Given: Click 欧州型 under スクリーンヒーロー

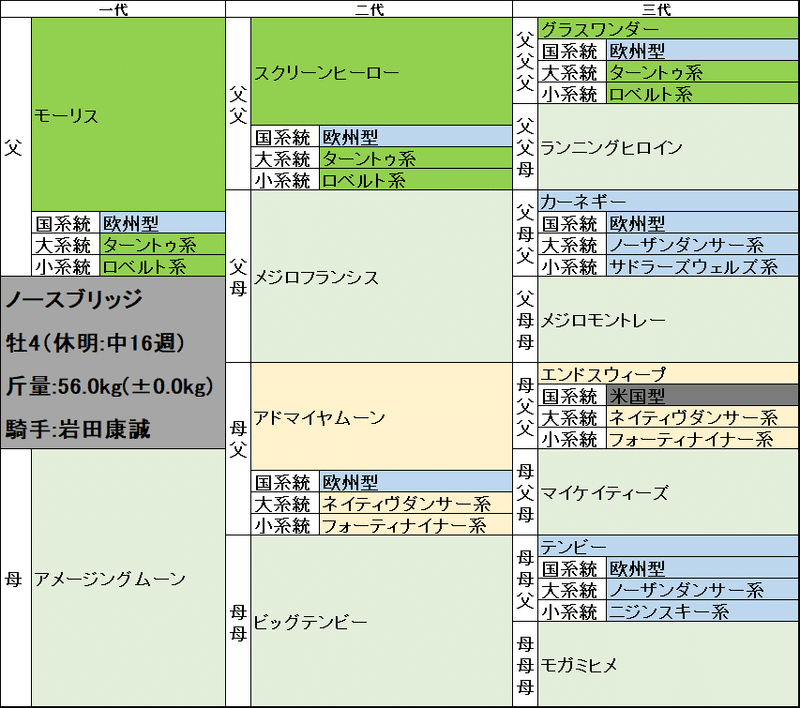Looking at the screenshot, I should (416, 137).
